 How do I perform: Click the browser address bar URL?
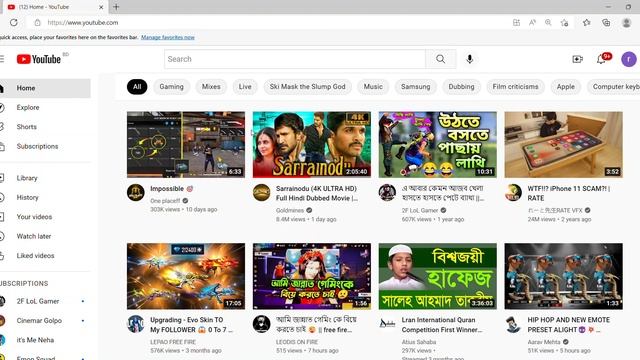83,22
